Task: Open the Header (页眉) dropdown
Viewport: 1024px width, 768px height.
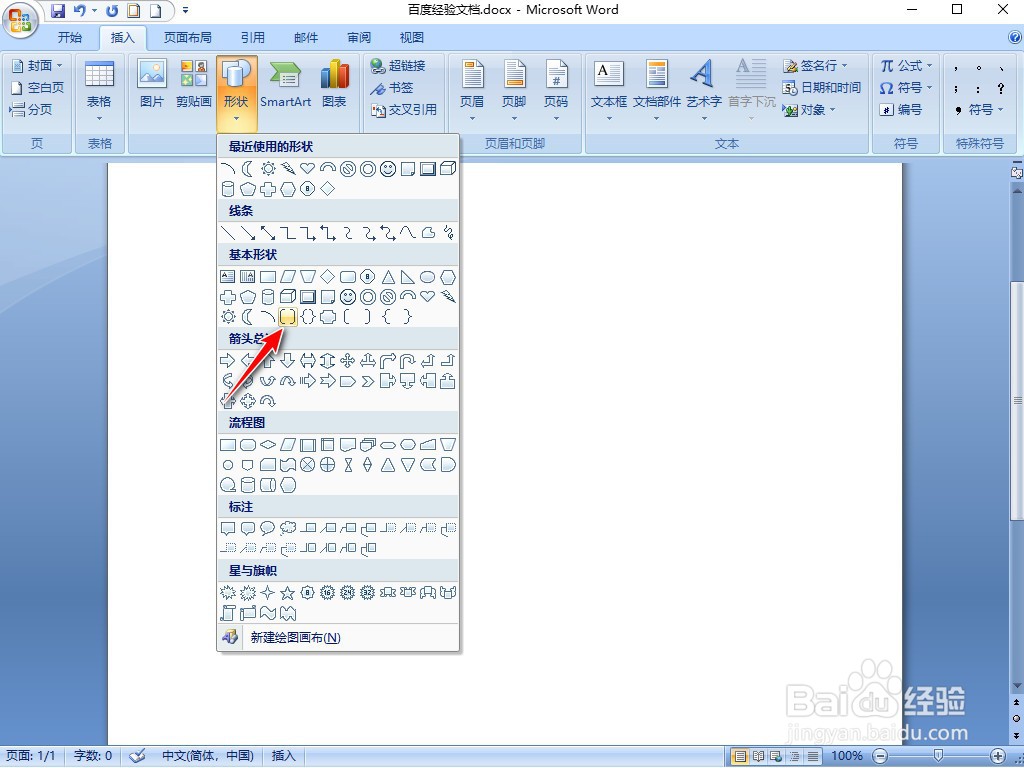Action: click(x=472, y=90)
